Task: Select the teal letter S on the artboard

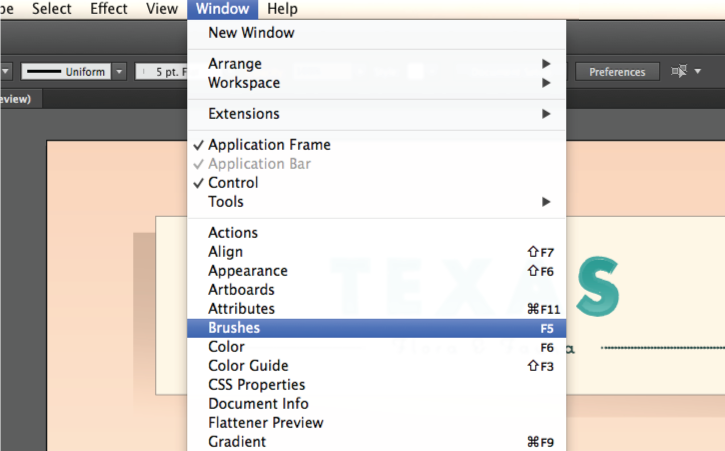Action: 598,287
